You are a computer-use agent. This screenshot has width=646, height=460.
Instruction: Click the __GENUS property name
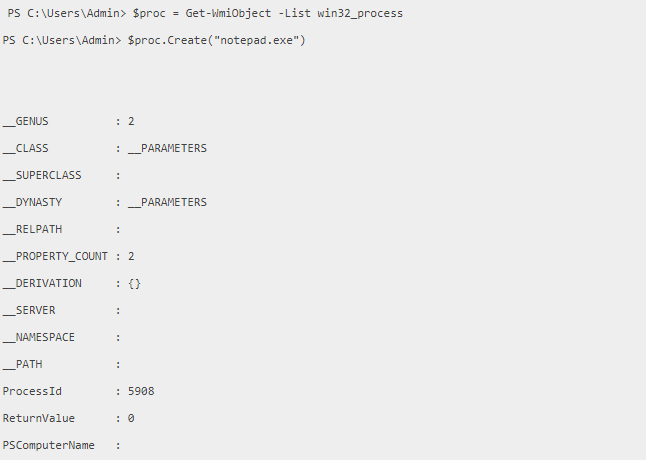pyautogui.click(x=26, y=121)
